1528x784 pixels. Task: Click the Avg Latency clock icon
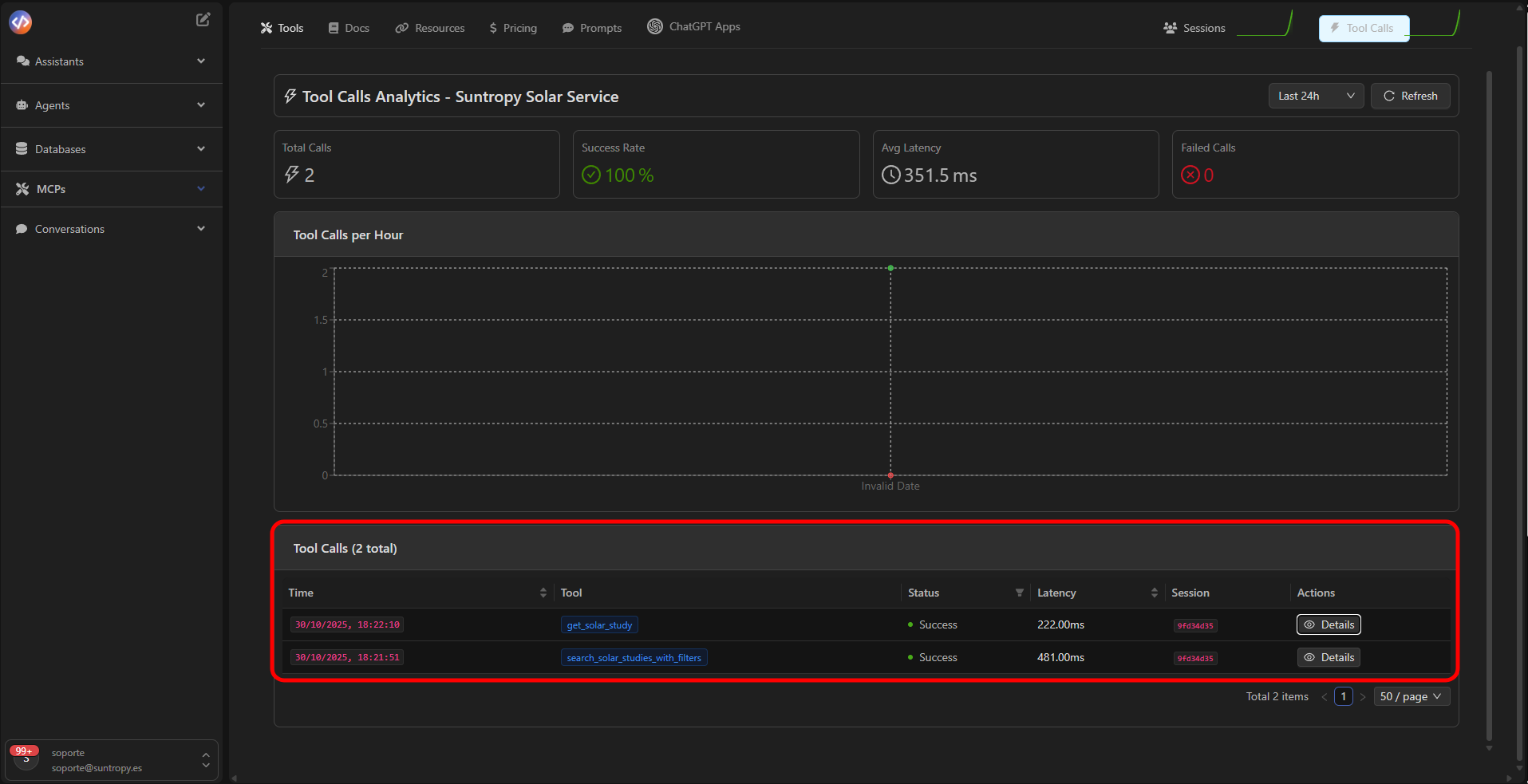(890, 175)
